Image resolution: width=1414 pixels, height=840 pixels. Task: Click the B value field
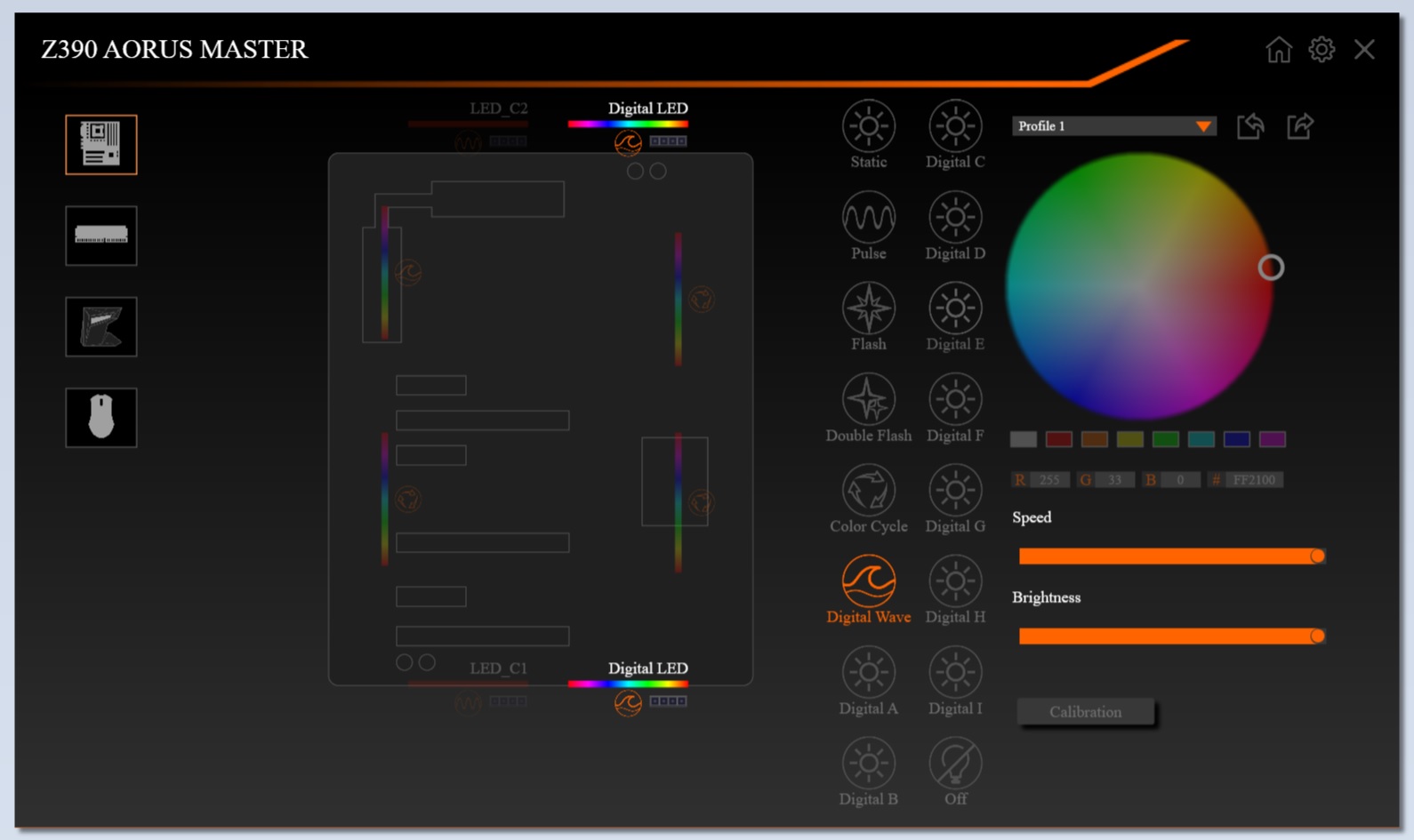click(1180, 480)
